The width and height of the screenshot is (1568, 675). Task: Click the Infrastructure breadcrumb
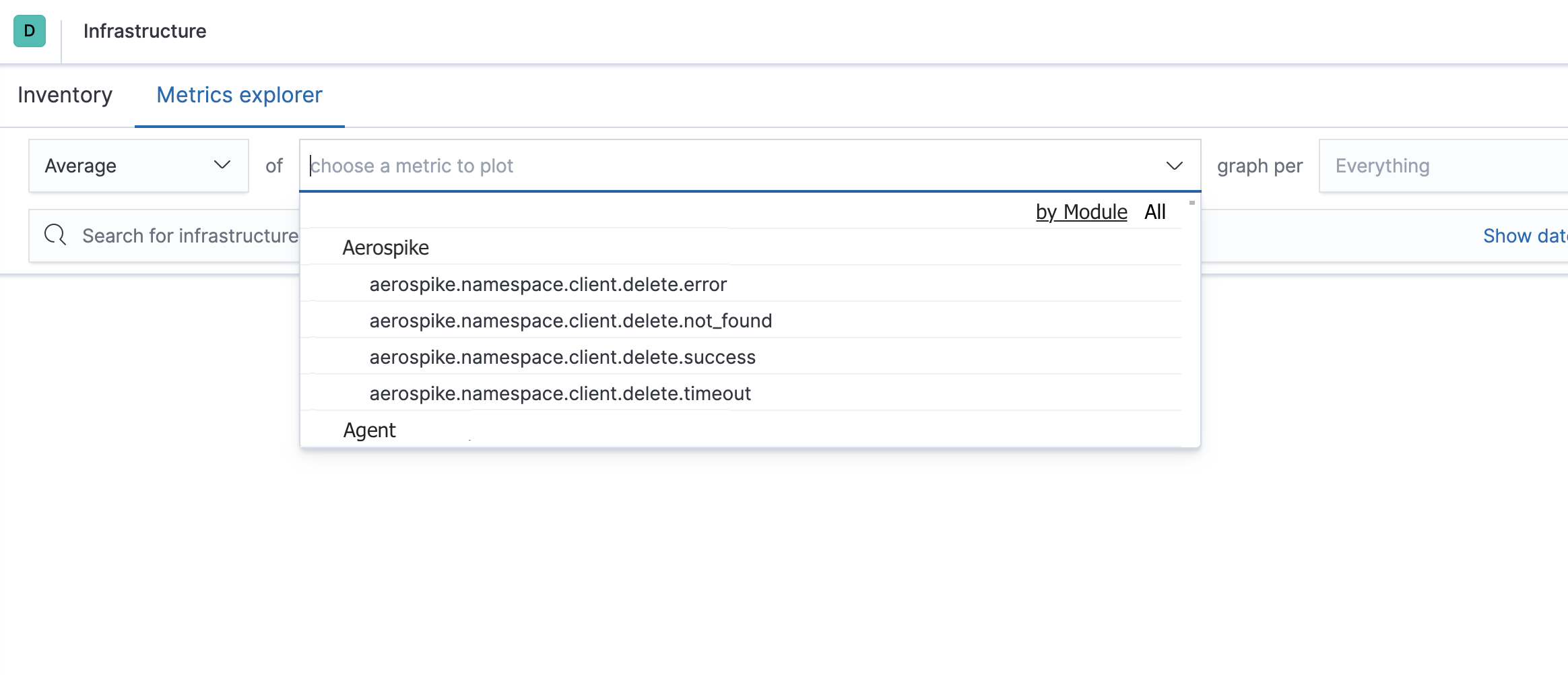click(x=145, y=31)
